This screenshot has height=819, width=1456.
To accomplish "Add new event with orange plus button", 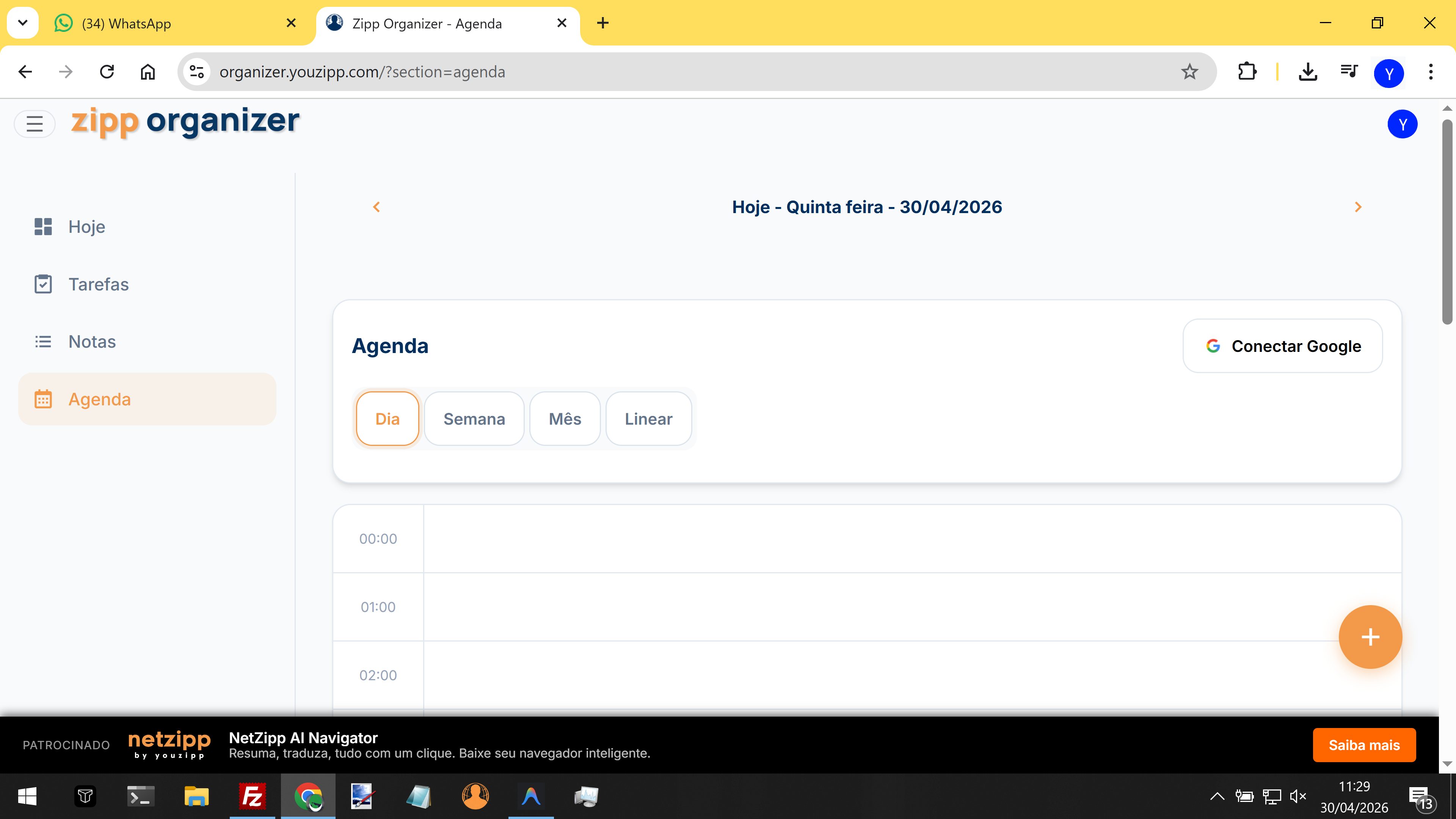I will point(1370,637).
